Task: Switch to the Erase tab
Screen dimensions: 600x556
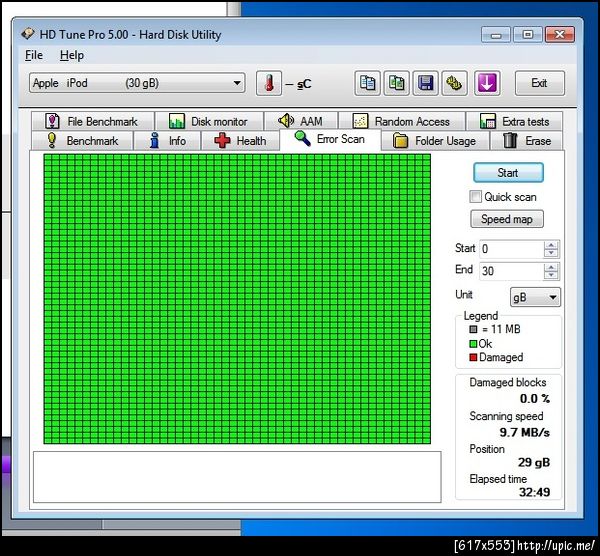Action: click(527, 140)
